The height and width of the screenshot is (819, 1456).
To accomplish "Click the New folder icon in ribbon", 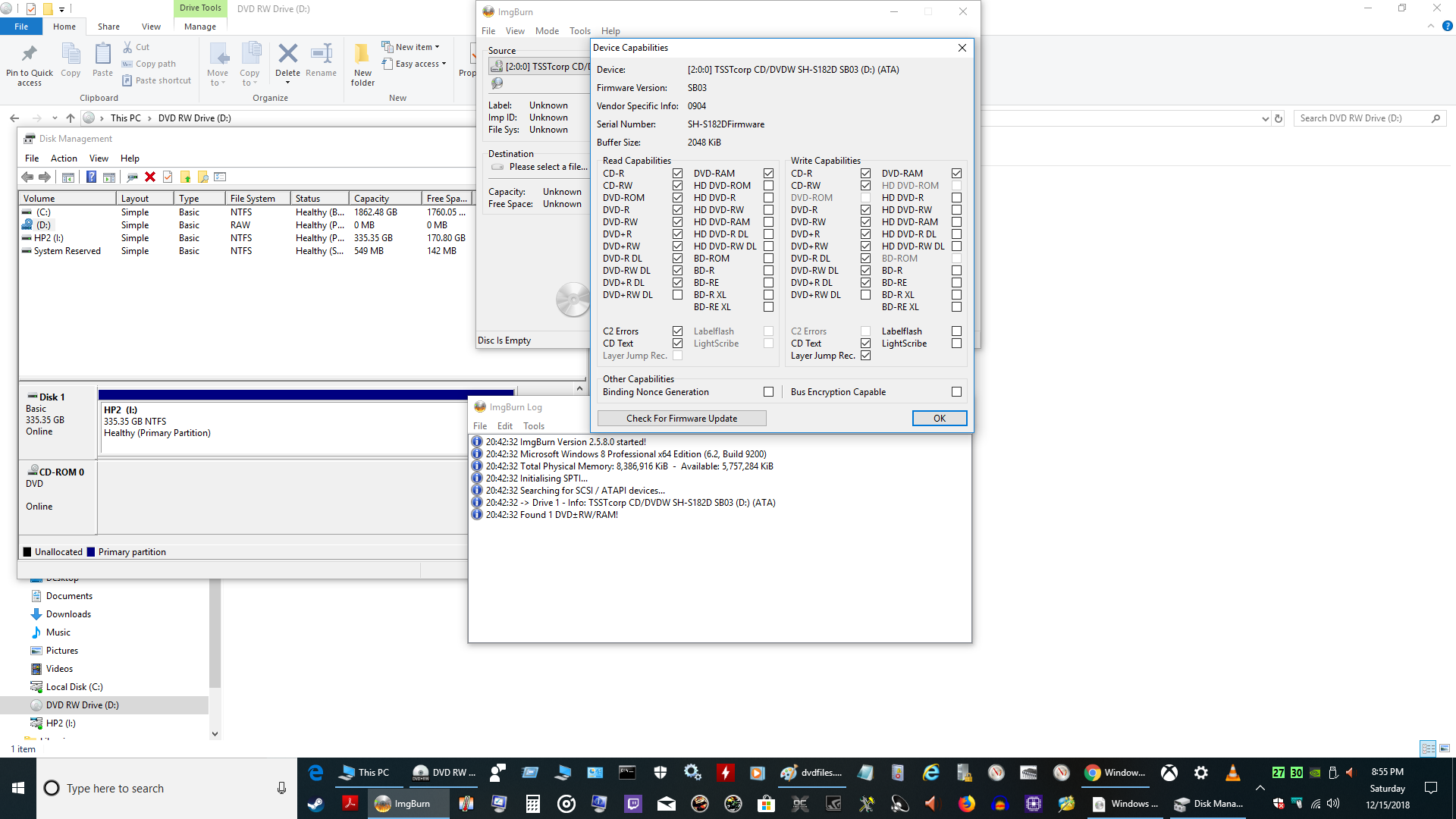I will point(362,53).
